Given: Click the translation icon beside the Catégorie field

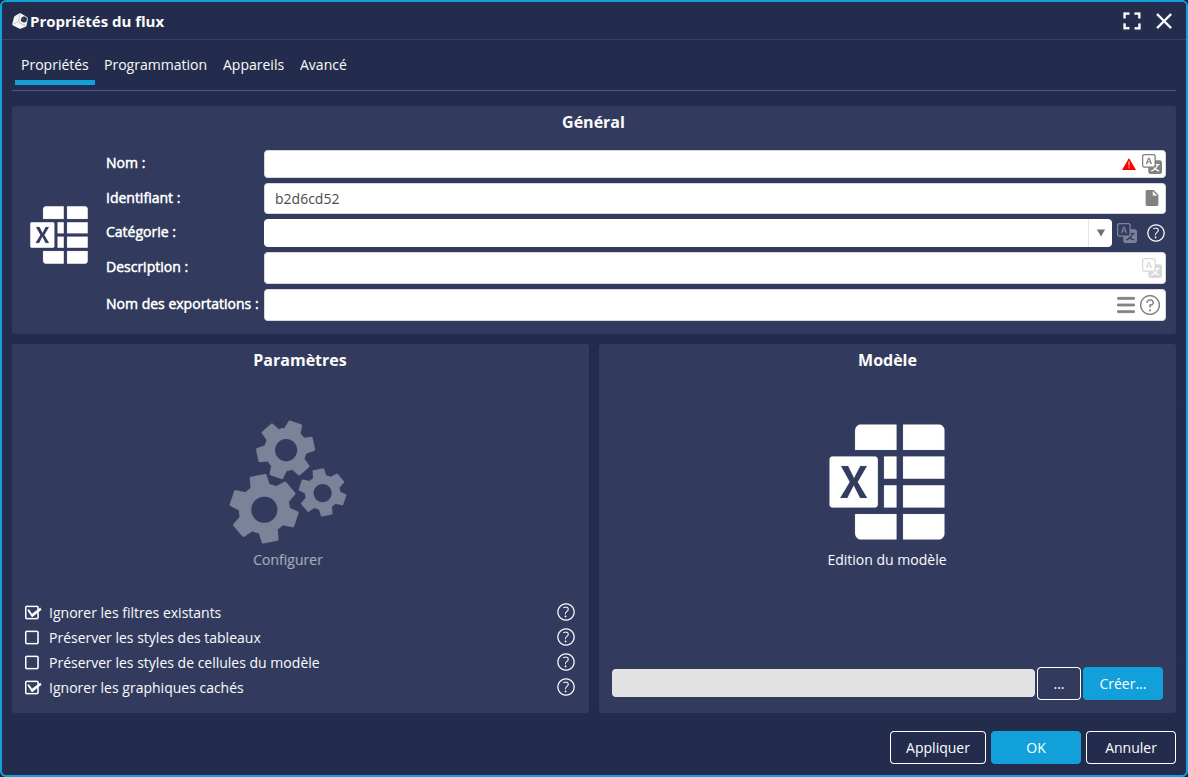Looking at the screenshot, I should (x=1128, y=233).
